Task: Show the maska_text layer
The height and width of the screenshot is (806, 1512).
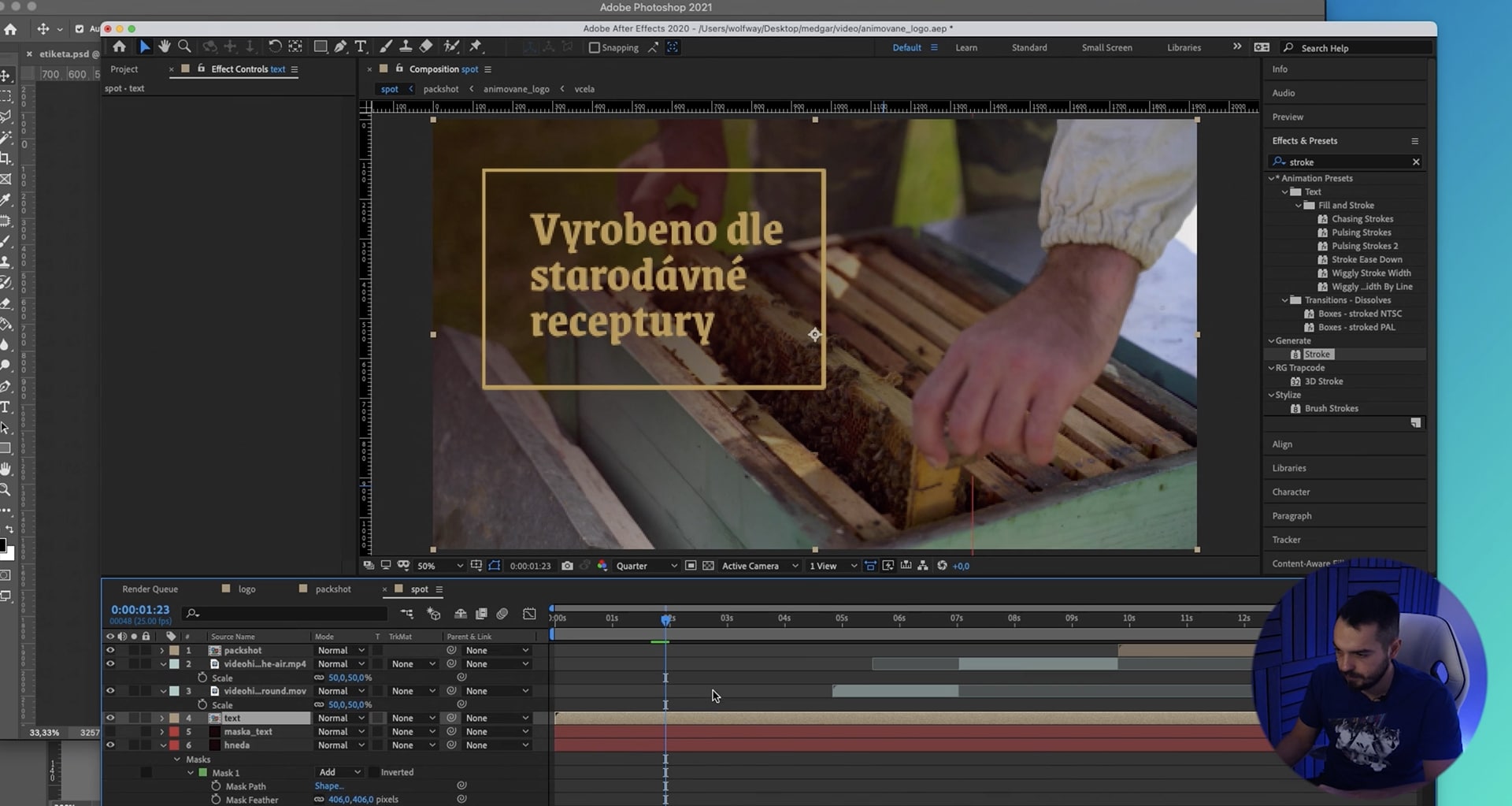Action: [x=110, y=732]
